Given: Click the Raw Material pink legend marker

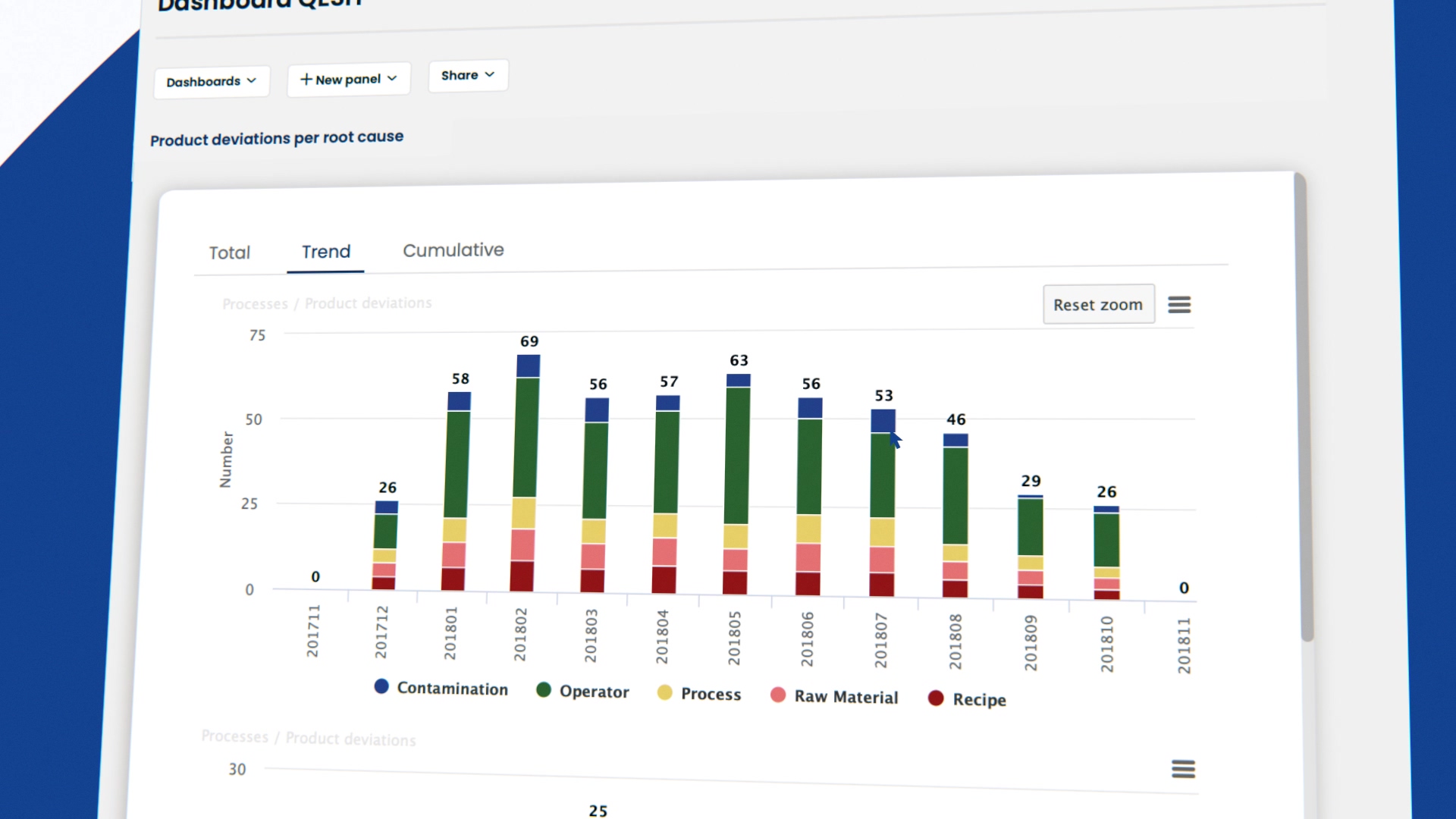Looking at the screenshot, I should [779, 695].
